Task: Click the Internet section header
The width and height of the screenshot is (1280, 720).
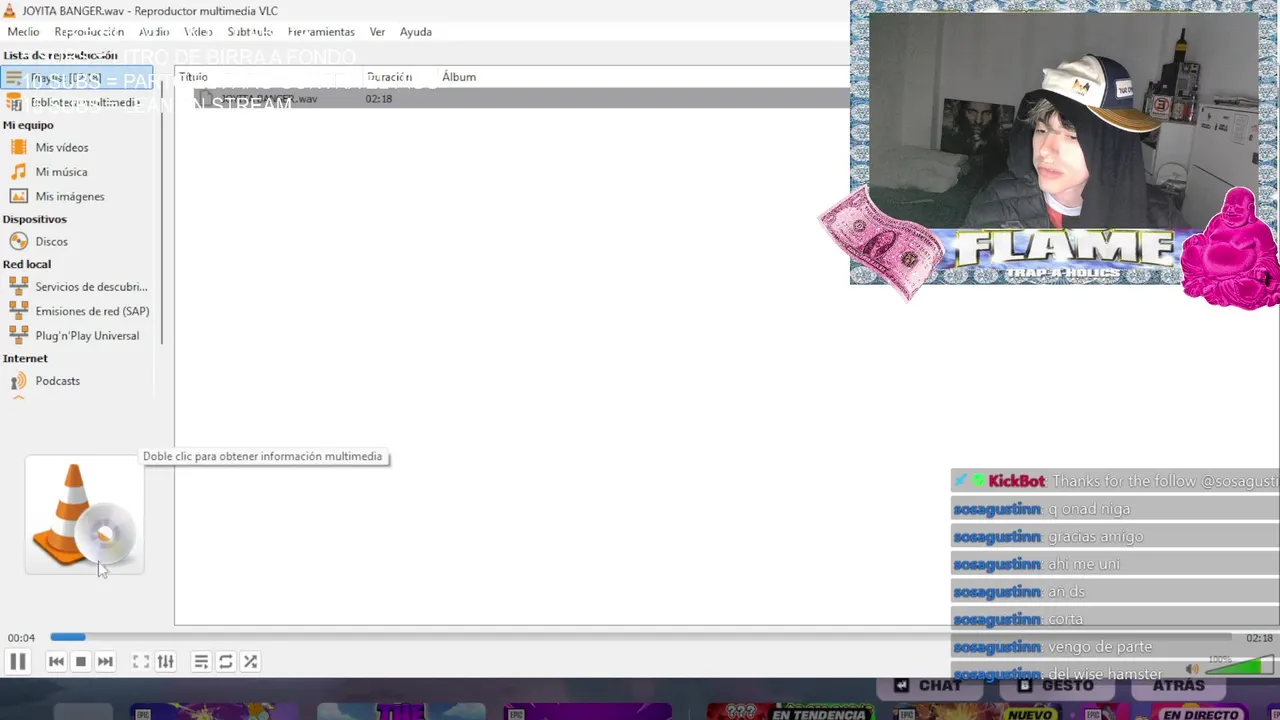Action: coord(25,358)
